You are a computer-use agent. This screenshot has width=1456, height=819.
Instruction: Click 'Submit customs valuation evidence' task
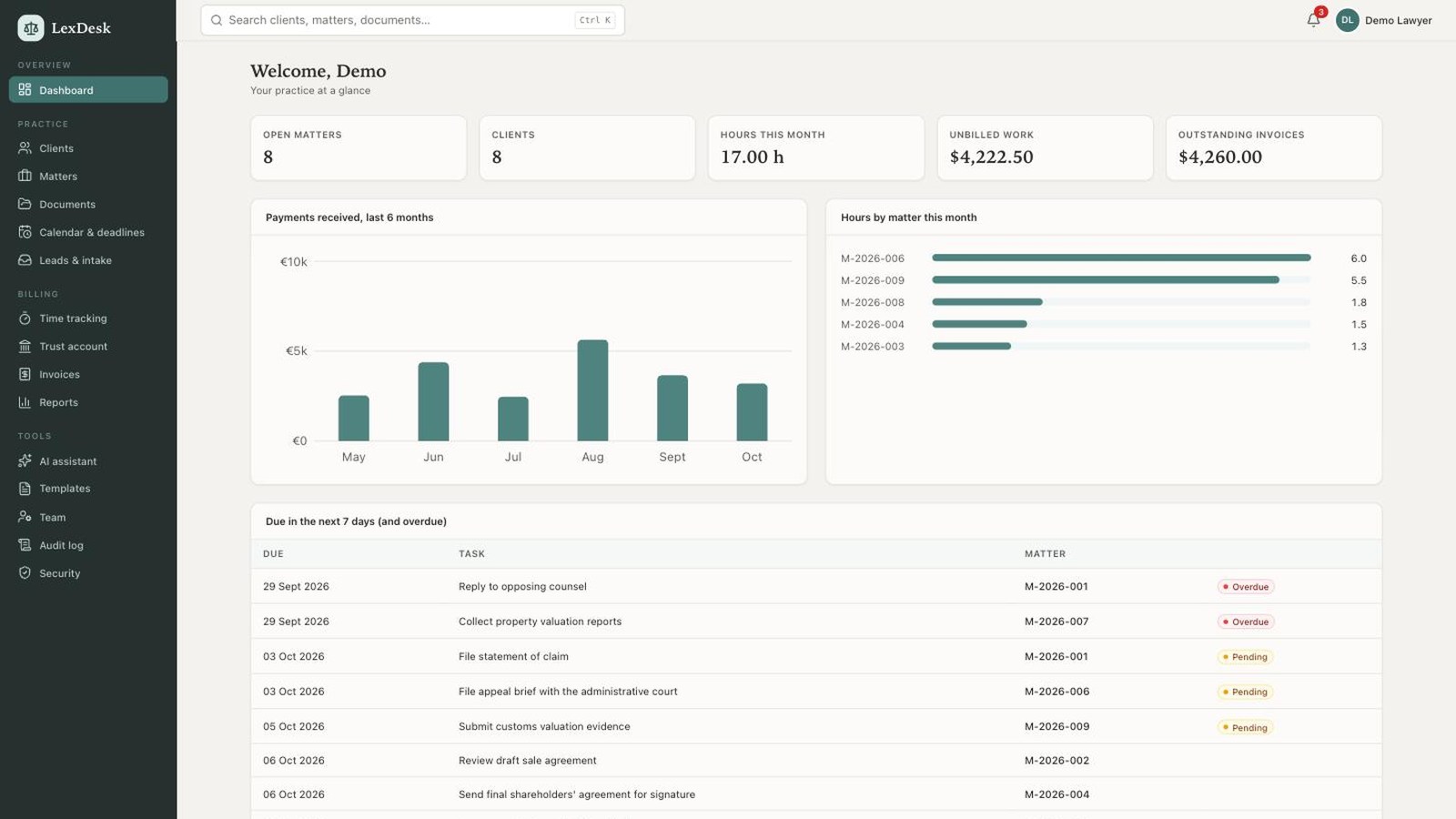point(544,726)
